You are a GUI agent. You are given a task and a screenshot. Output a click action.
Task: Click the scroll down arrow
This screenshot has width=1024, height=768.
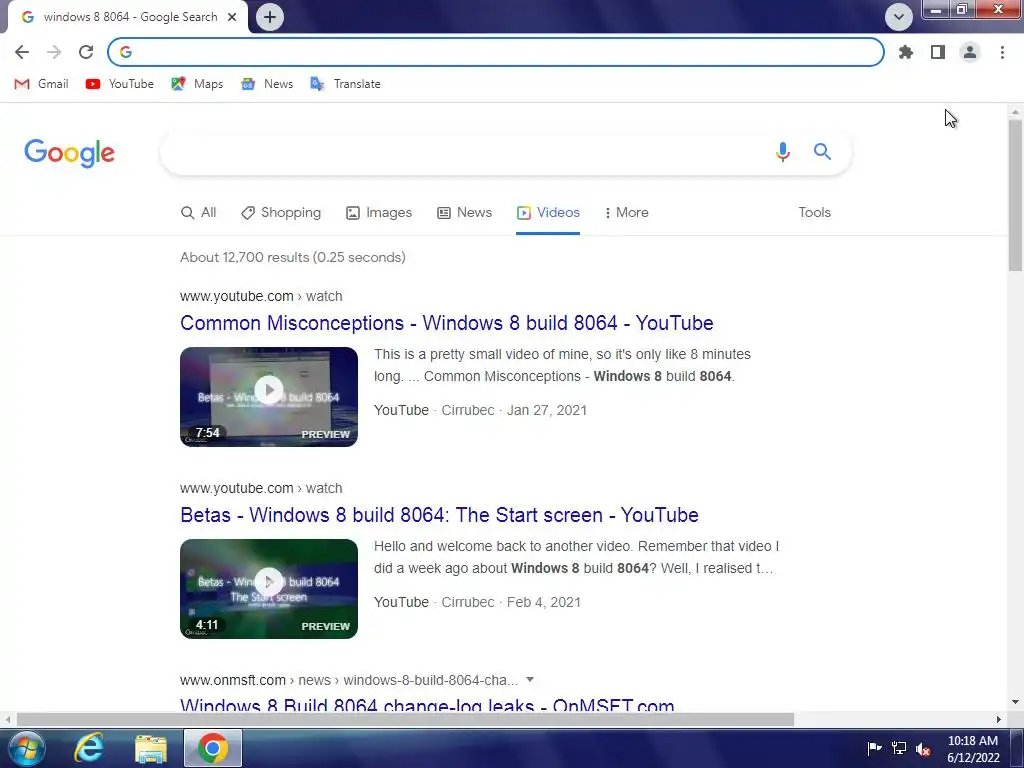(x=1015, y=703)
